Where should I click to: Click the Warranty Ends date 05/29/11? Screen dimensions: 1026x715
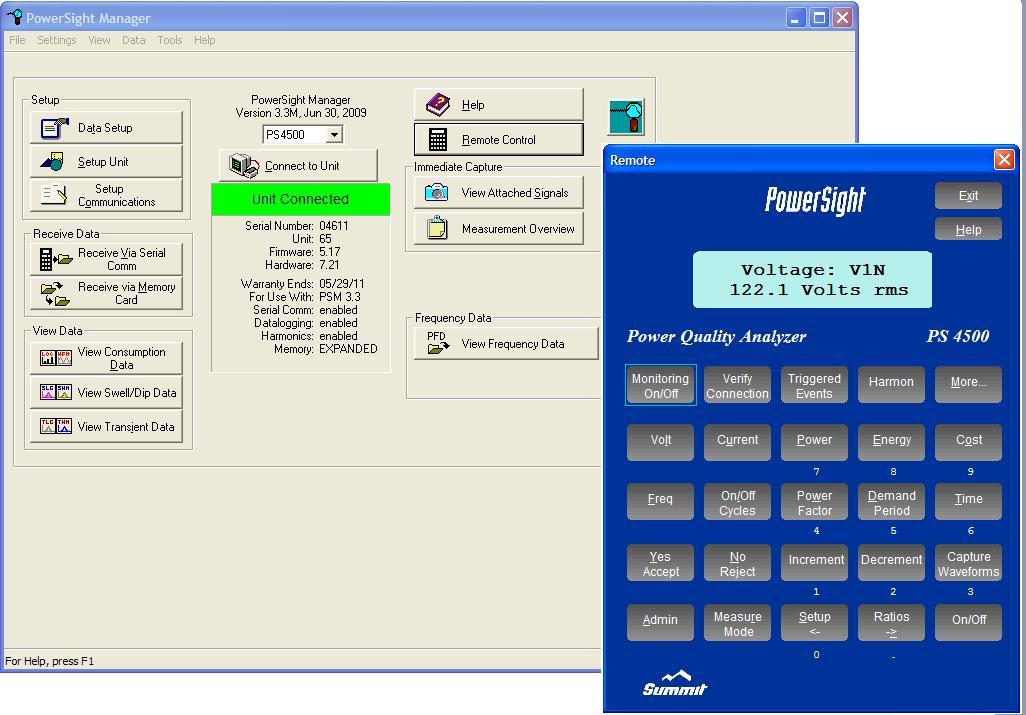pos(342,283)
